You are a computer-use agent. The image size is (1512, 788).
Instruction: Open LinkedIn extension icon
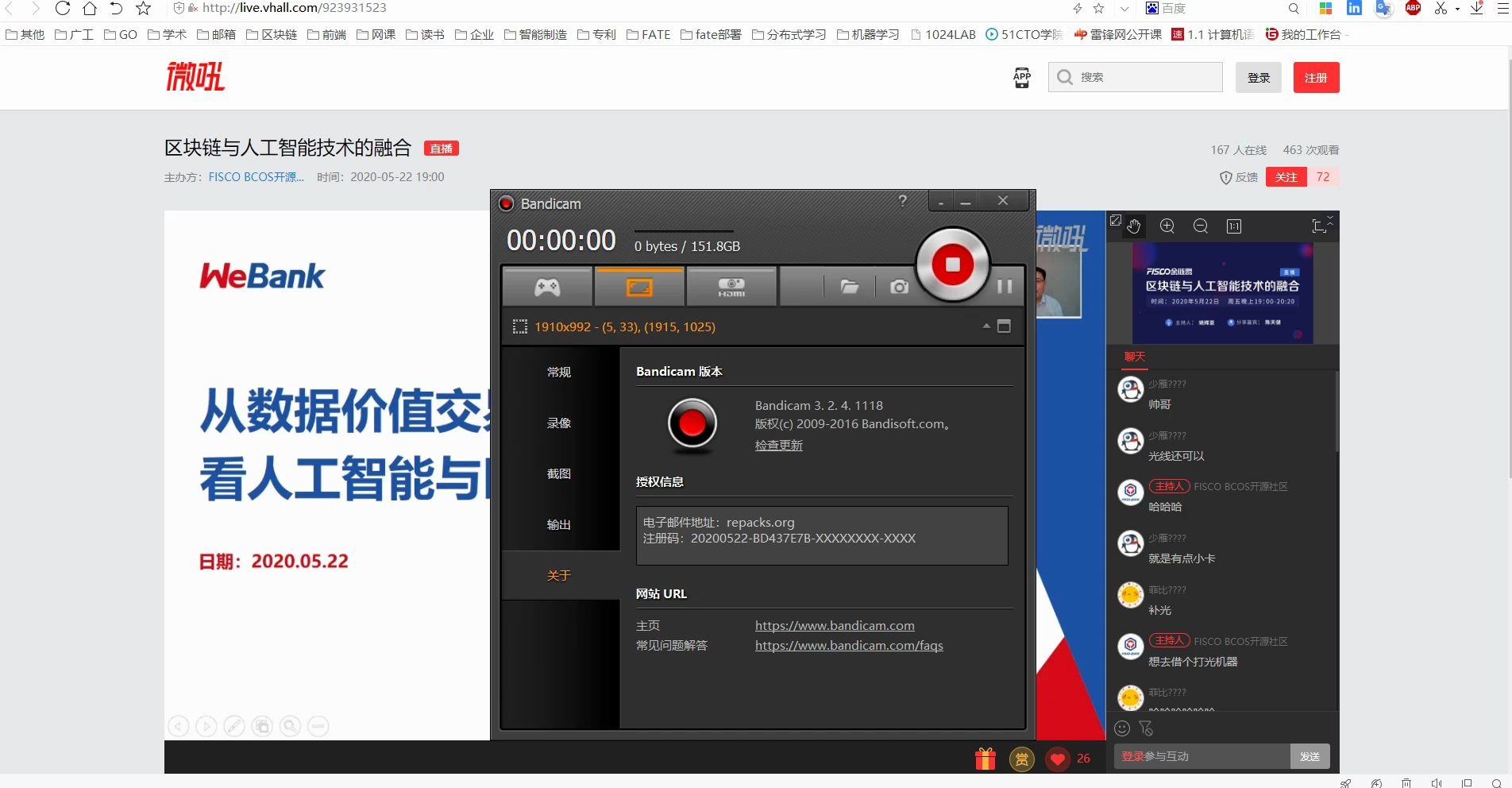pos(1354,8)
